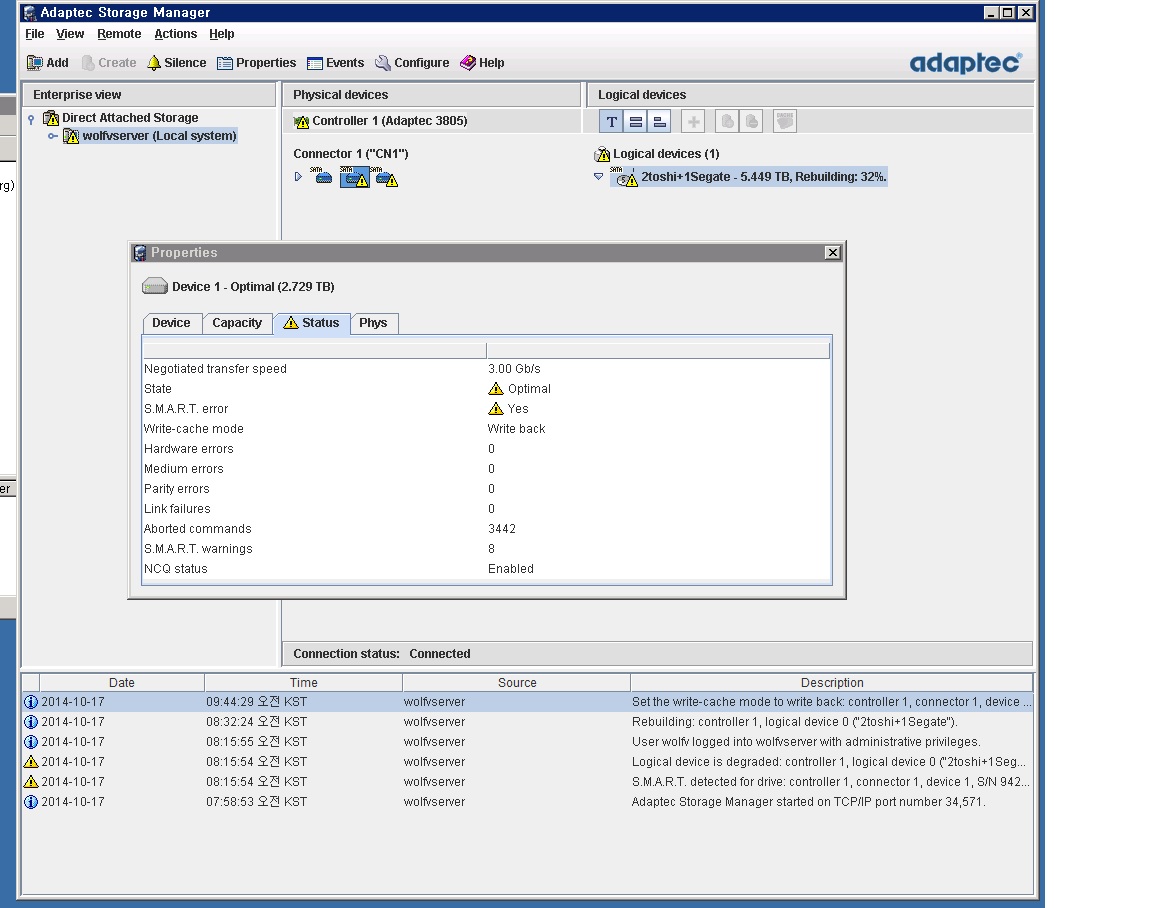The height and width of the screenshot is (908, 1152).
Task: Select the Rebuilding logical device 0 event
Action: coord(528,722)
